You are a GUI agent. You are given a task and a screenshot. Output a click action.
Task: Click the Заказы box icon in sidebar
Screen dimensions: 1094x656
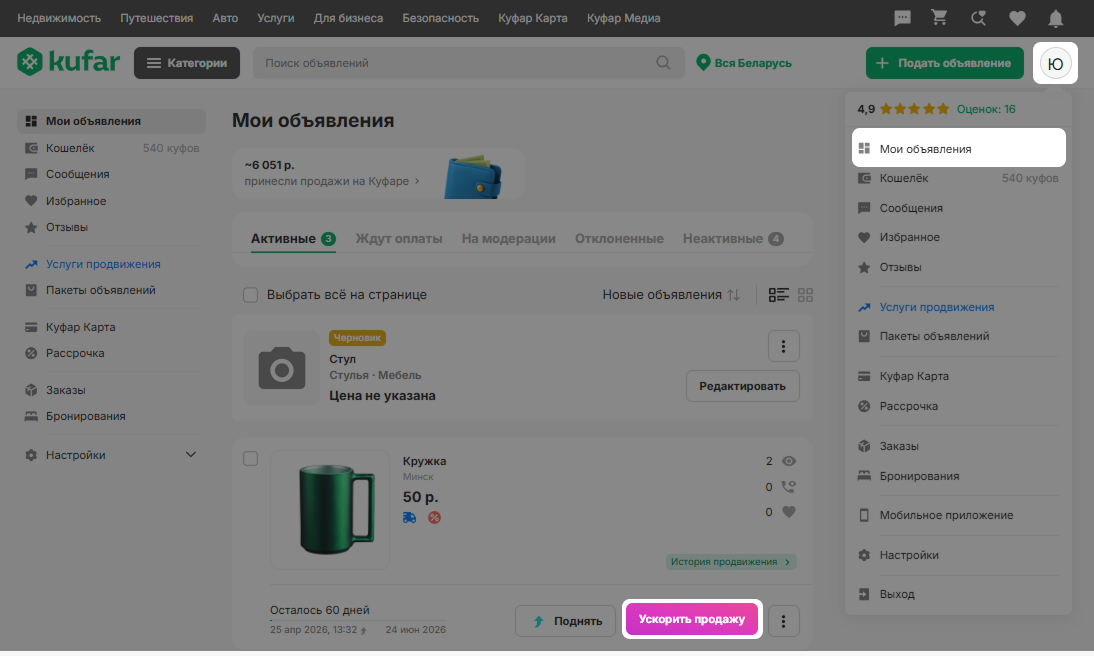pyautogui.click(x=31, y=390)
